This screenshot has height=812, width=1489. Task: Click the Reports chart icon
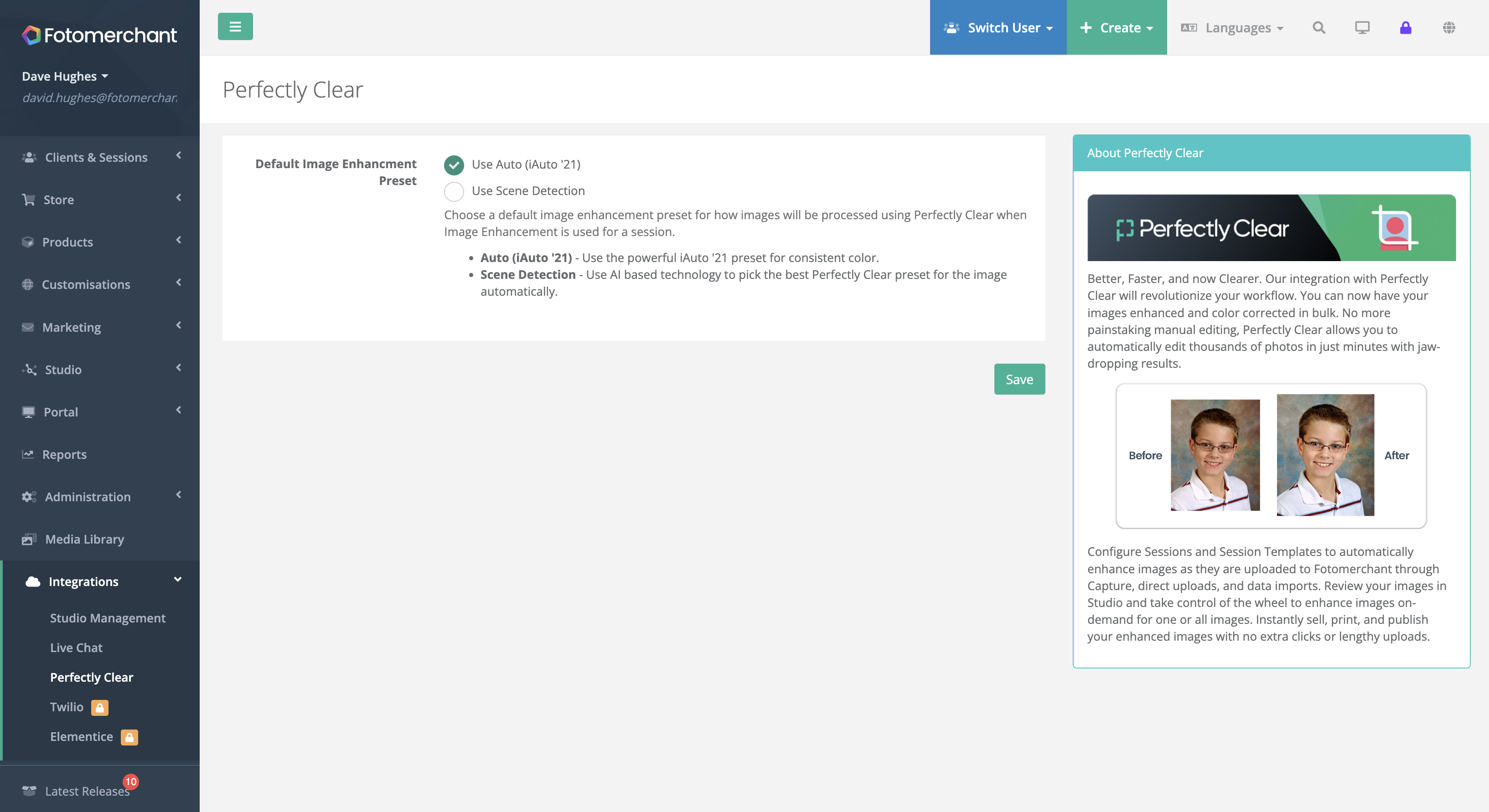click(x=28, y=454)
